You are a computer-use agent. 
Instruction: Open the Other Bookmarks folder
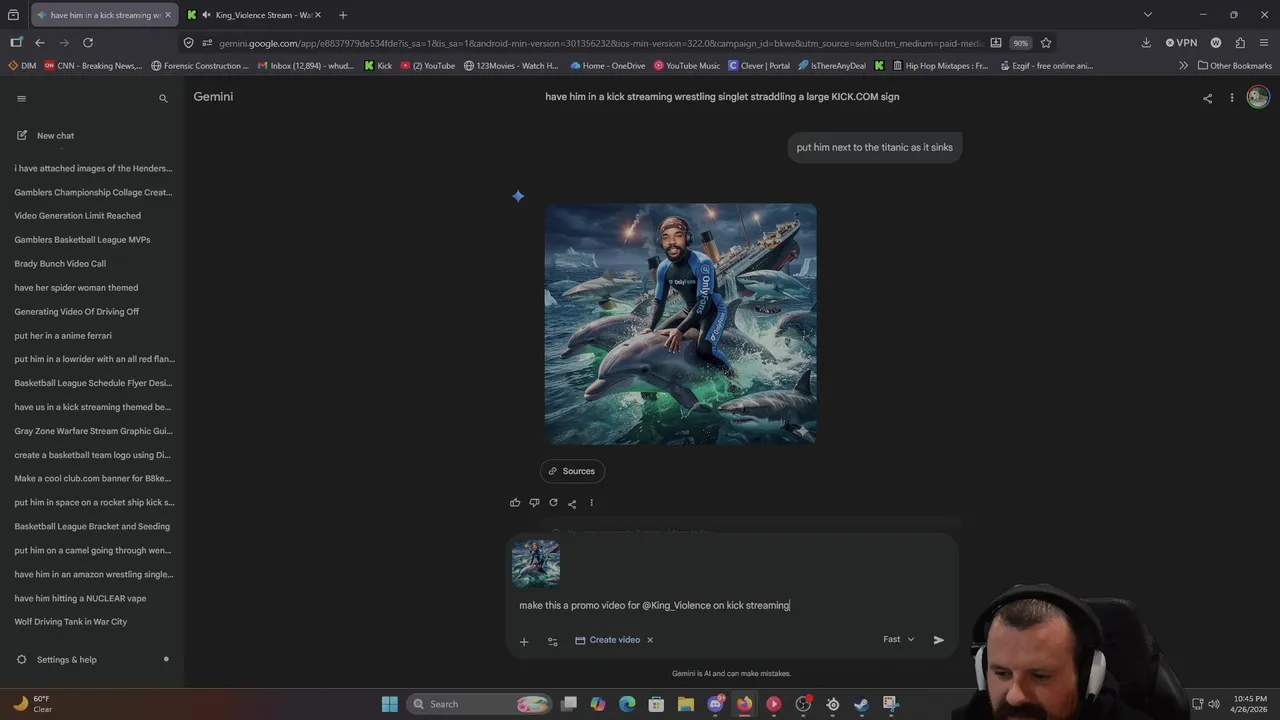tap(1235, 66)
